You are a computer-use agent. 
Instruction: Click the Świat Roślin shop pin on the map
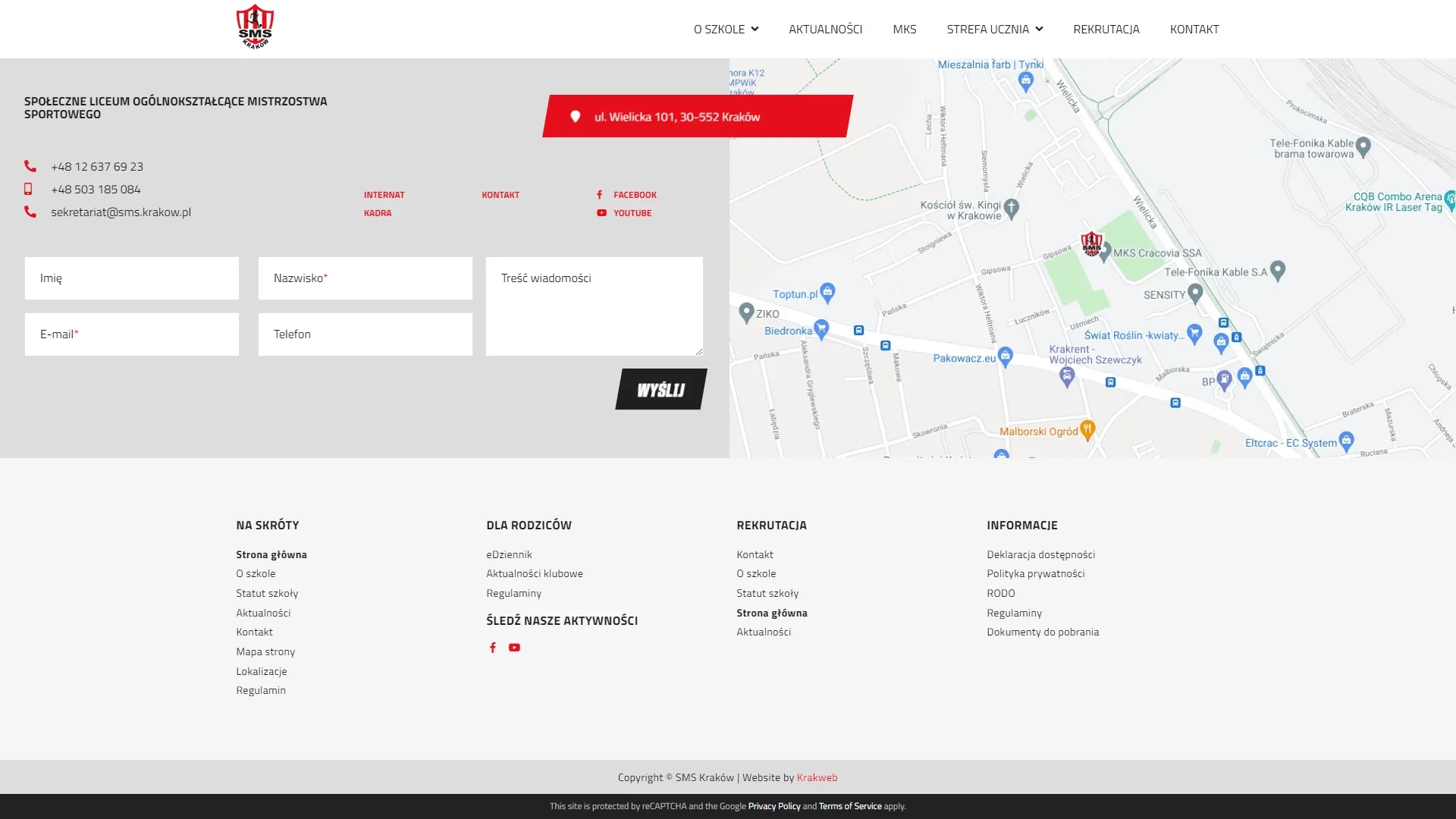pos(1195,333)
